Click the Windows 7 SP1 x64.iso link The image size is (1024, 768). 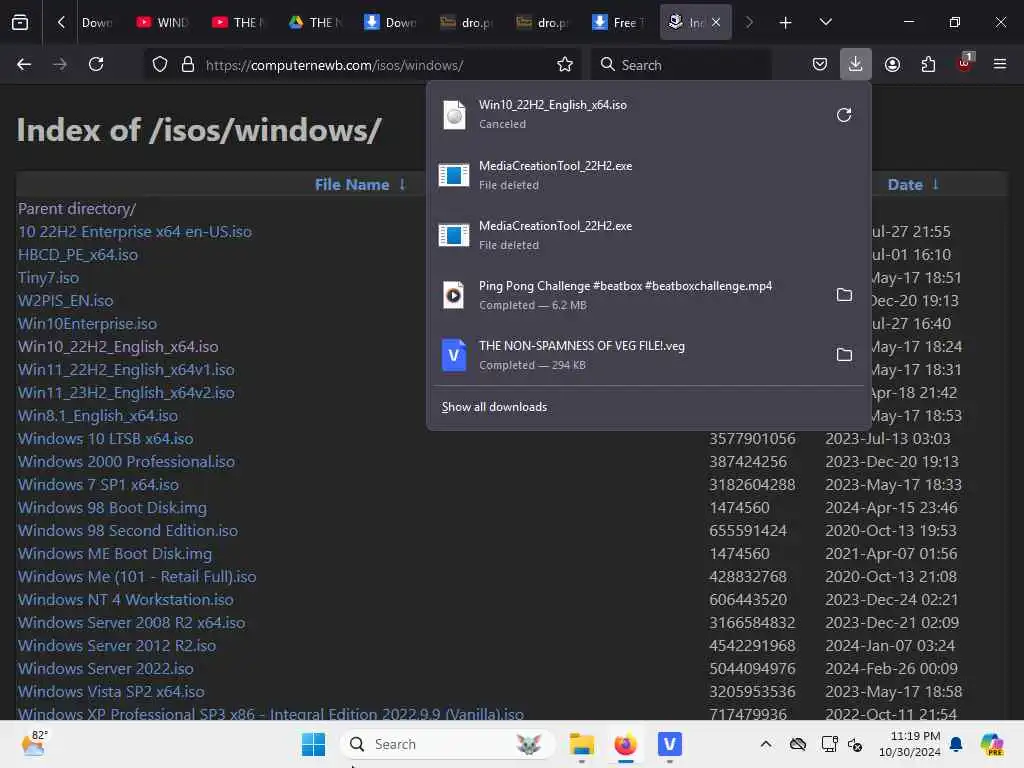98,485
